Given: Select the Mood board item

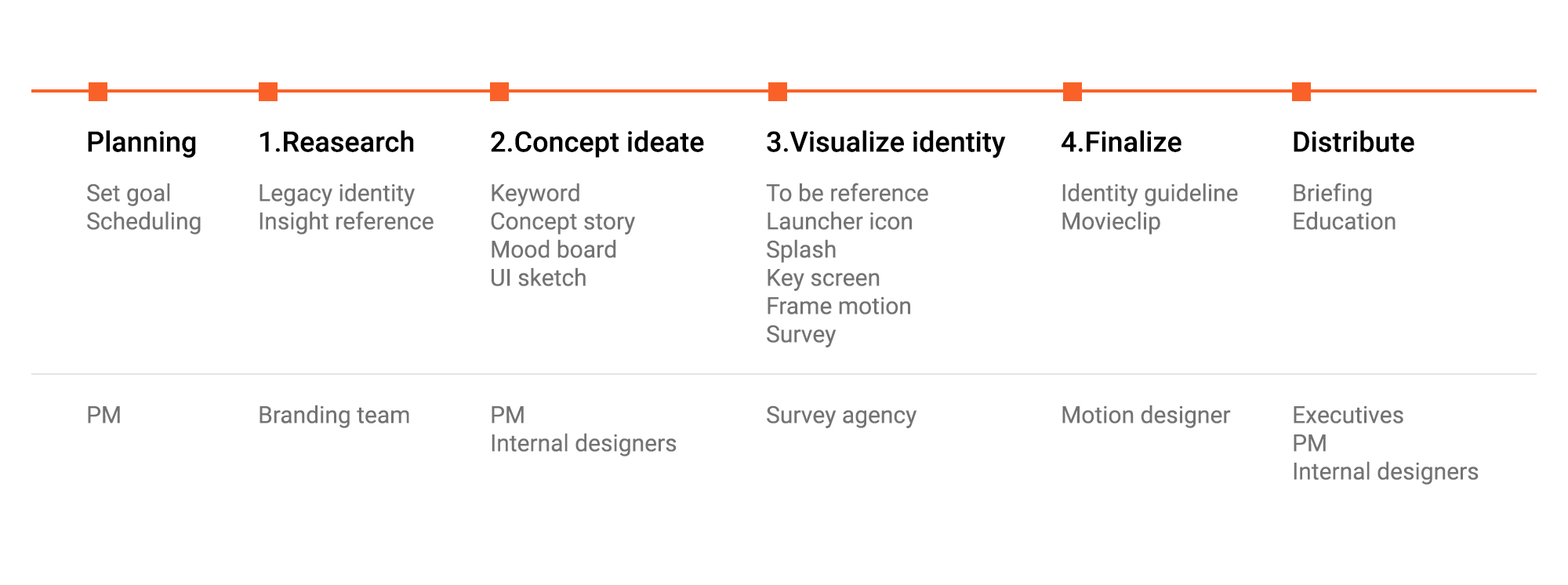Looking at the screenshot, I should (x=554, y=249).
